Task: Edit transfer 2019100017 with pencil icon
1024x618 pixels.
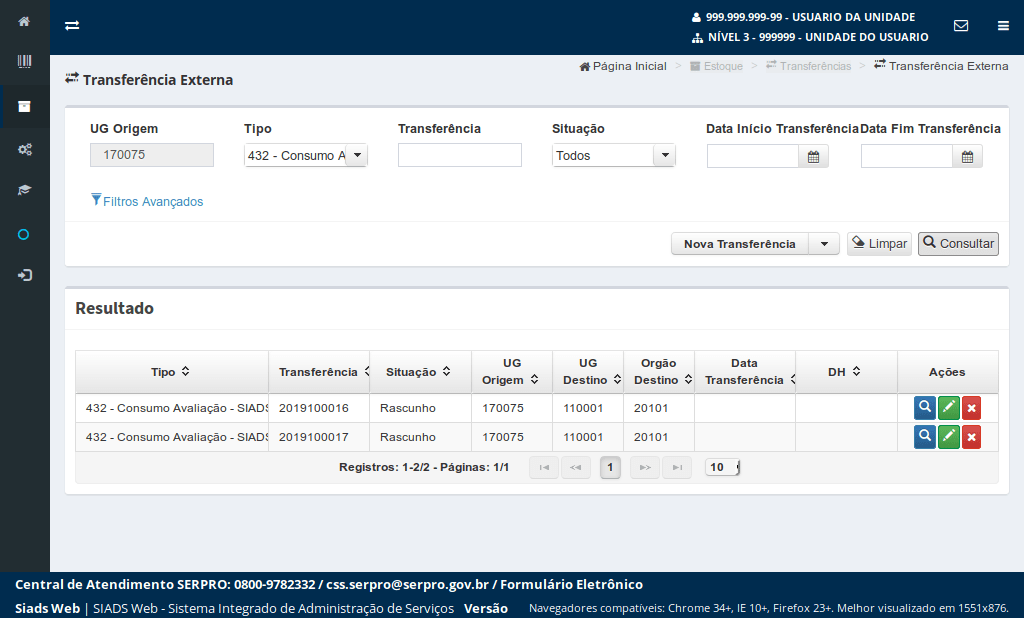Action: [x=948, y=436]
